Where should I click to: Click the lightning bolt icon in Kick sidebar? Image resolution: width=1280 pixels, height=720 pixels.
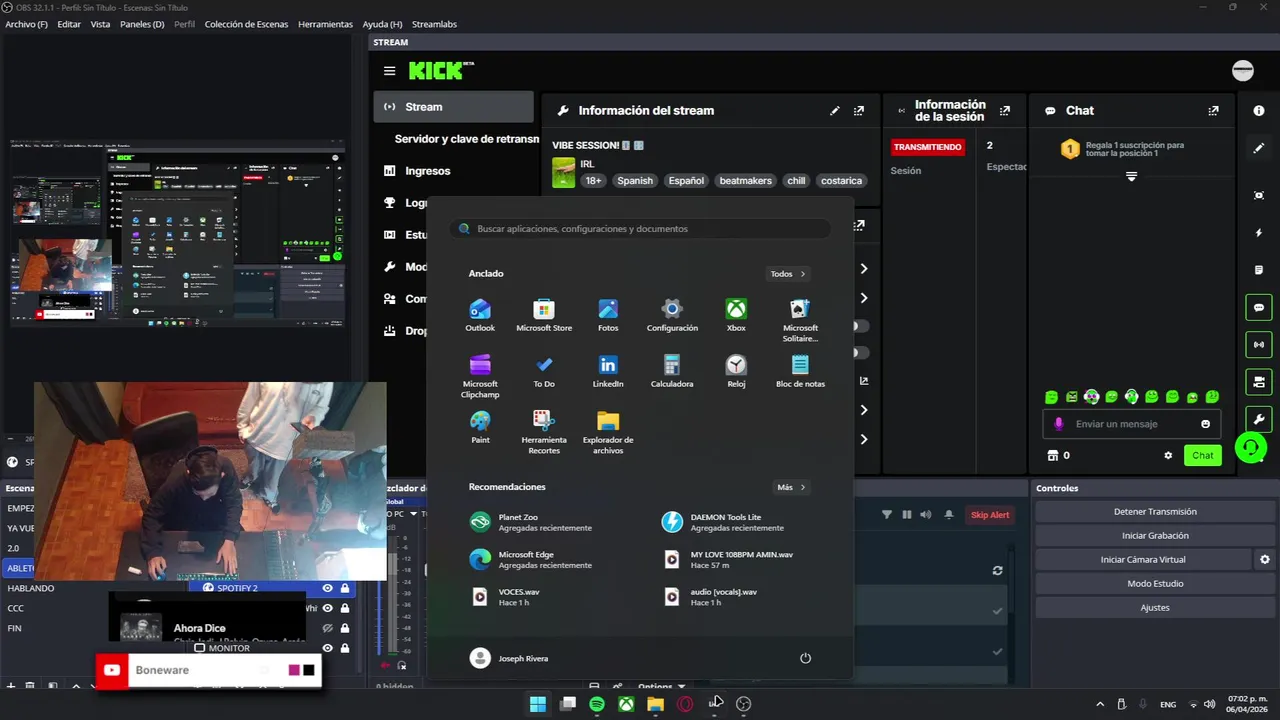[x=1259, y=233]
